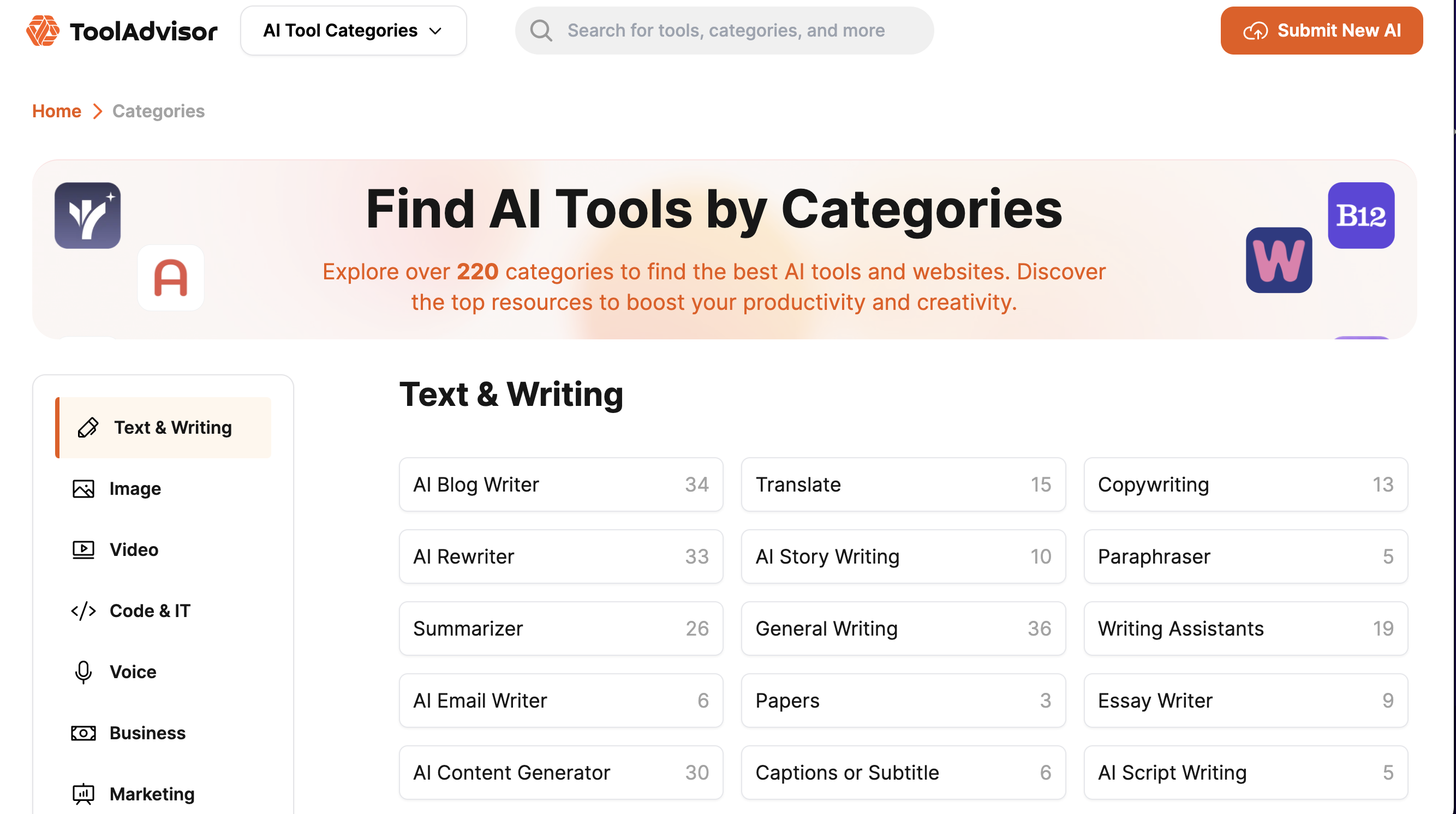
Task: Open the AI Blog Writer category
Action: click(560, 484)
